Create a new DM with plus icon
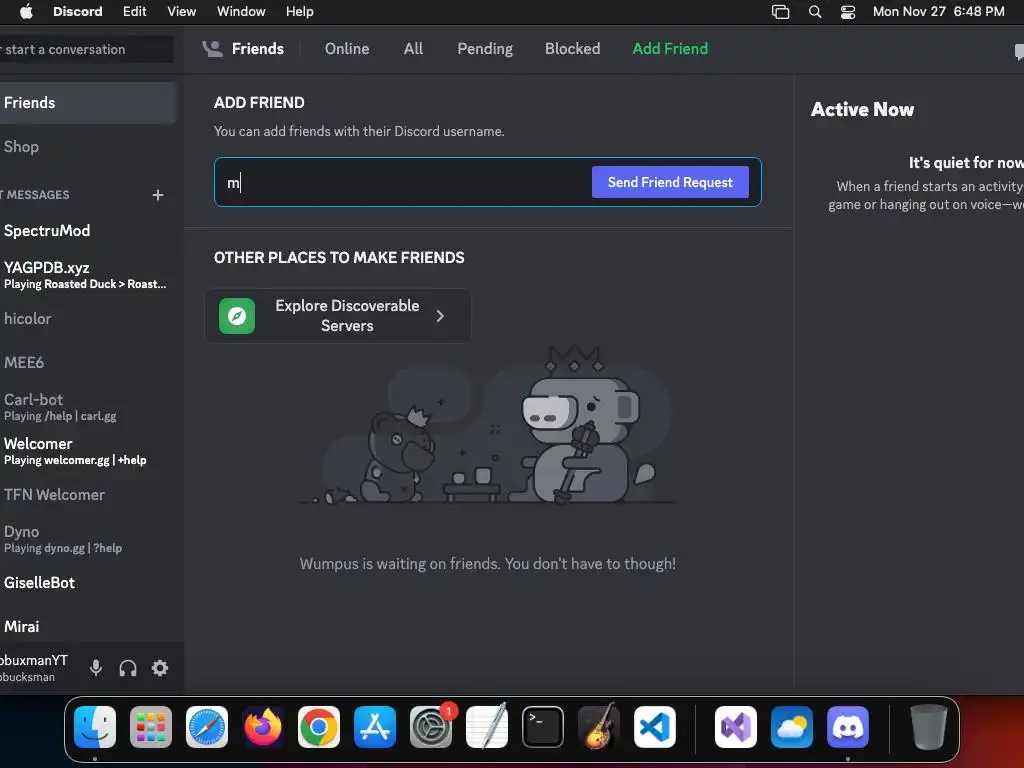This screenshot has width=1024, height=768. pos(157,195)
